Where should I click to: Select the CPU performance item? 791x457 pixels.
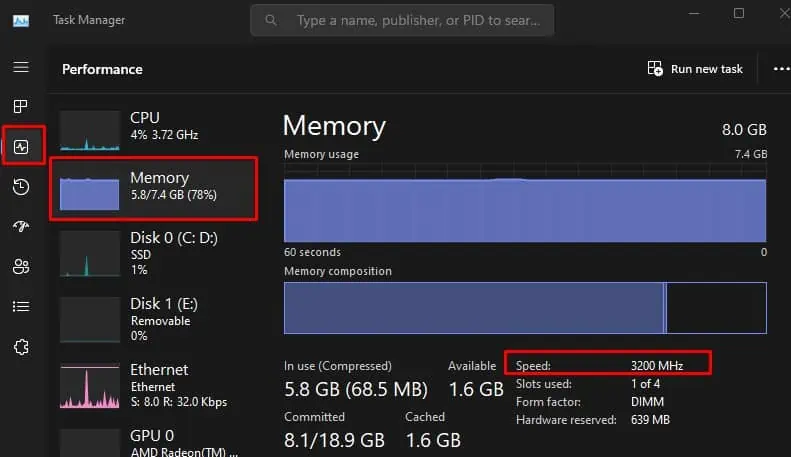point(154,128)
